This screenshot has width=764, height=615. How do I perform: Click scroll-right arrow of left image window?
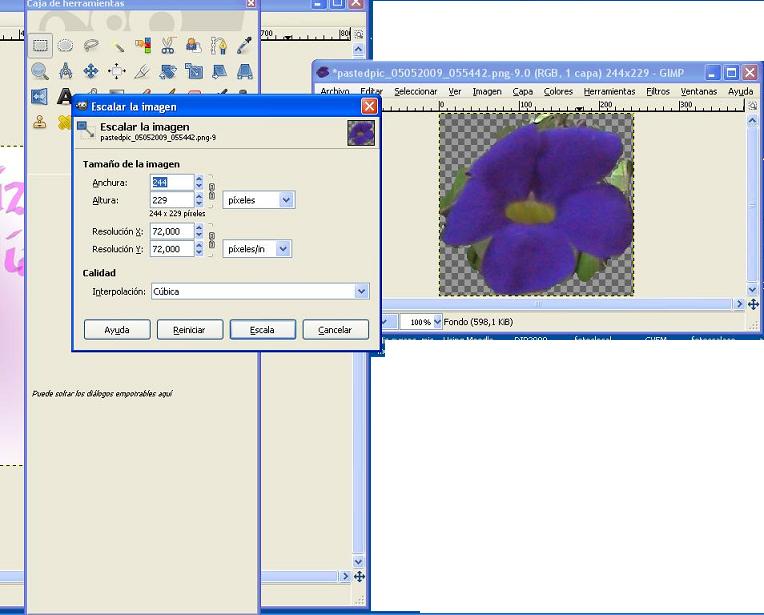345,577
